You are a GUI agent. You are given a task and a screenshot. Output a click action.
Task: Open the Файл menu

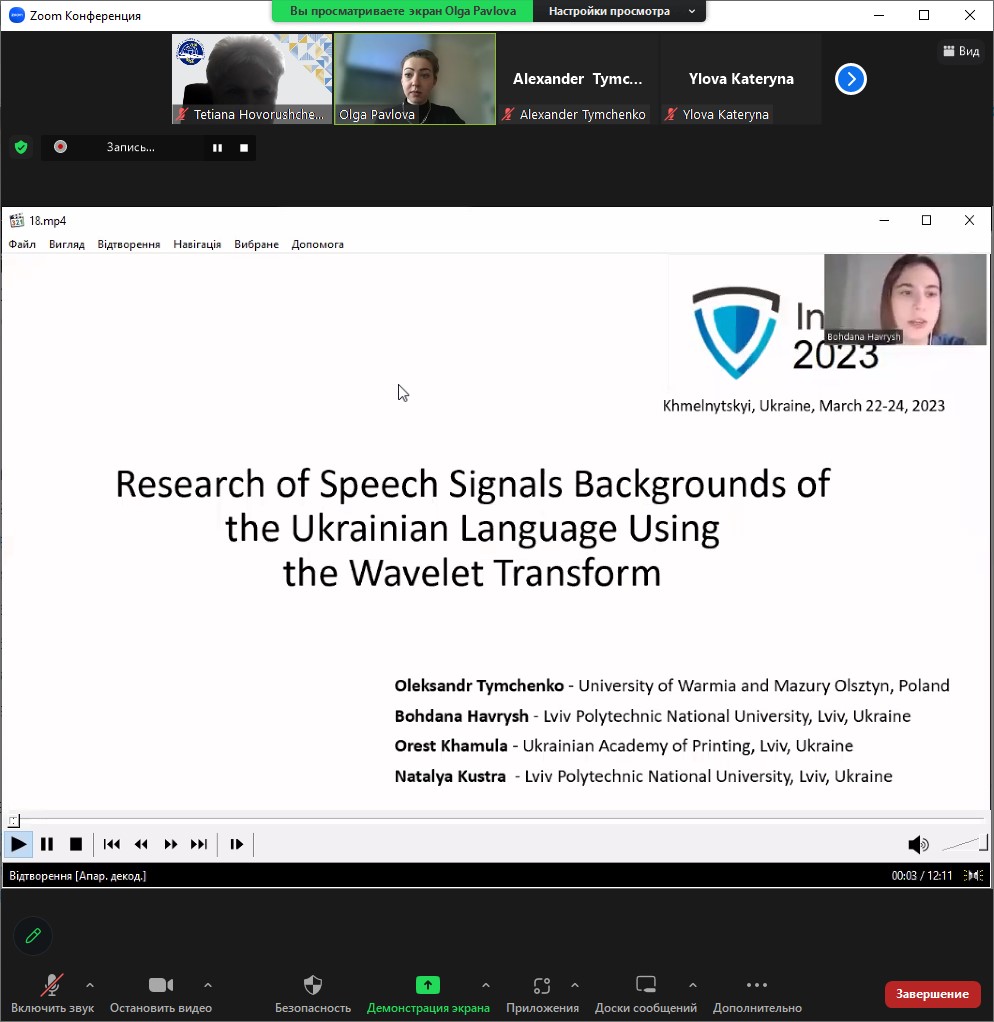click(x=22, y=244)
